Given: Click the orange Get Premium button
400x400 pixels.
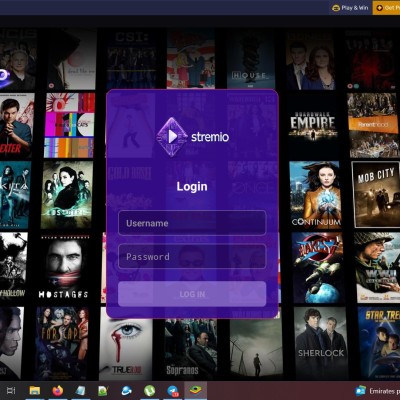Looking at the screenshot, I should [x=386, y=7].
